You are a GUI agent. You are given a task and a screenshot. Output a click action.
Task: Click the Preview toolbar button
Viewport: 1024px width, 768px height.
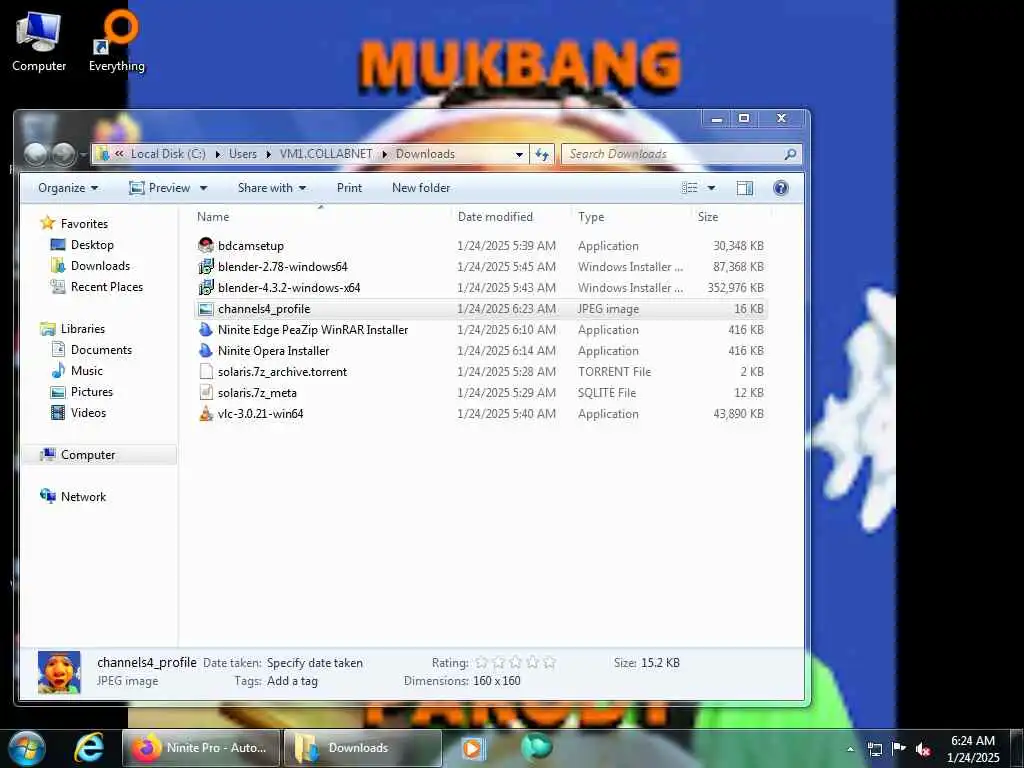(x=160, y=188)
